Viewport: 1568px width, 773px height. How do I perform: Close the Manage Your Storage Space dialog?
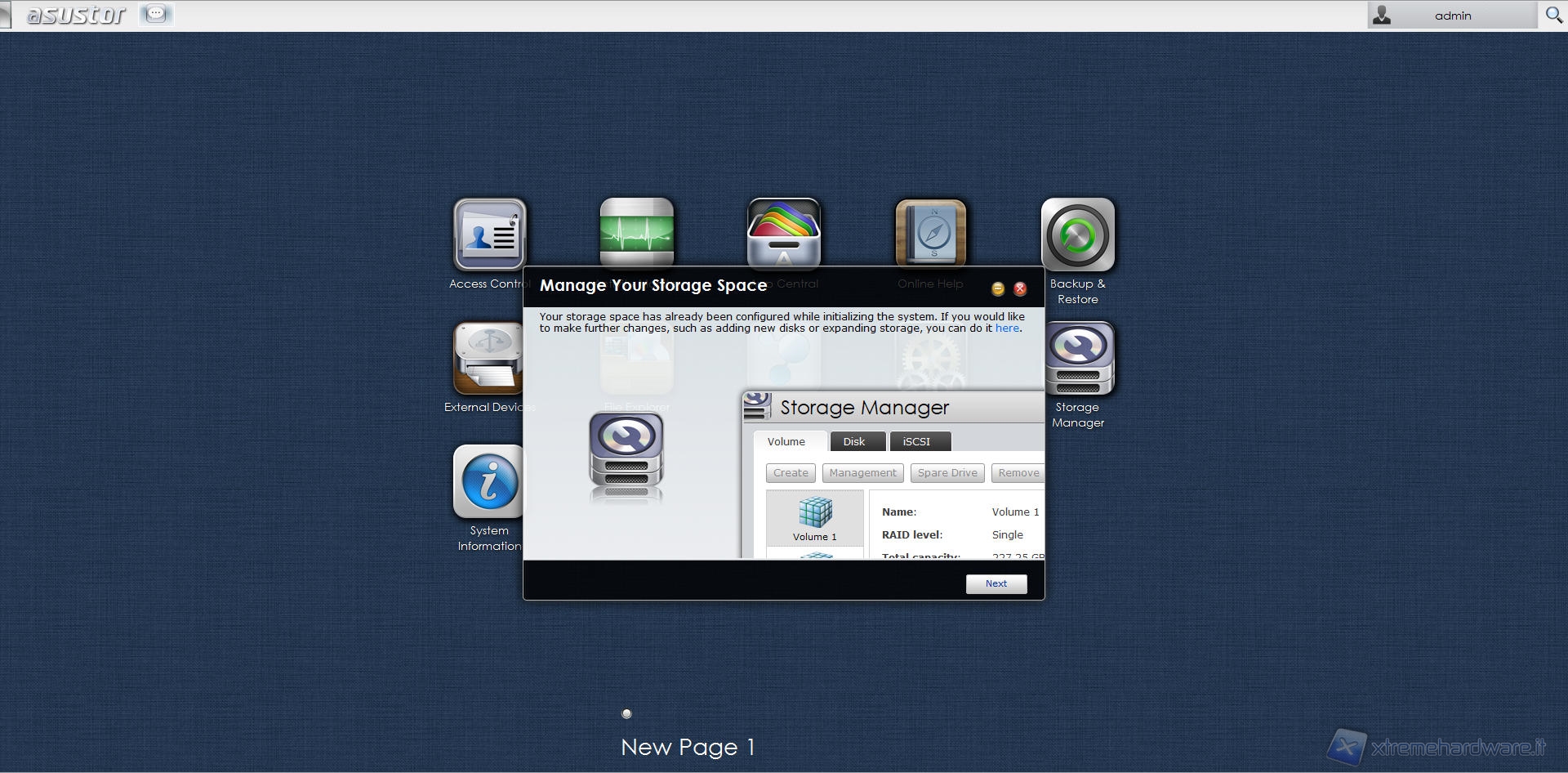[1020, 288]
